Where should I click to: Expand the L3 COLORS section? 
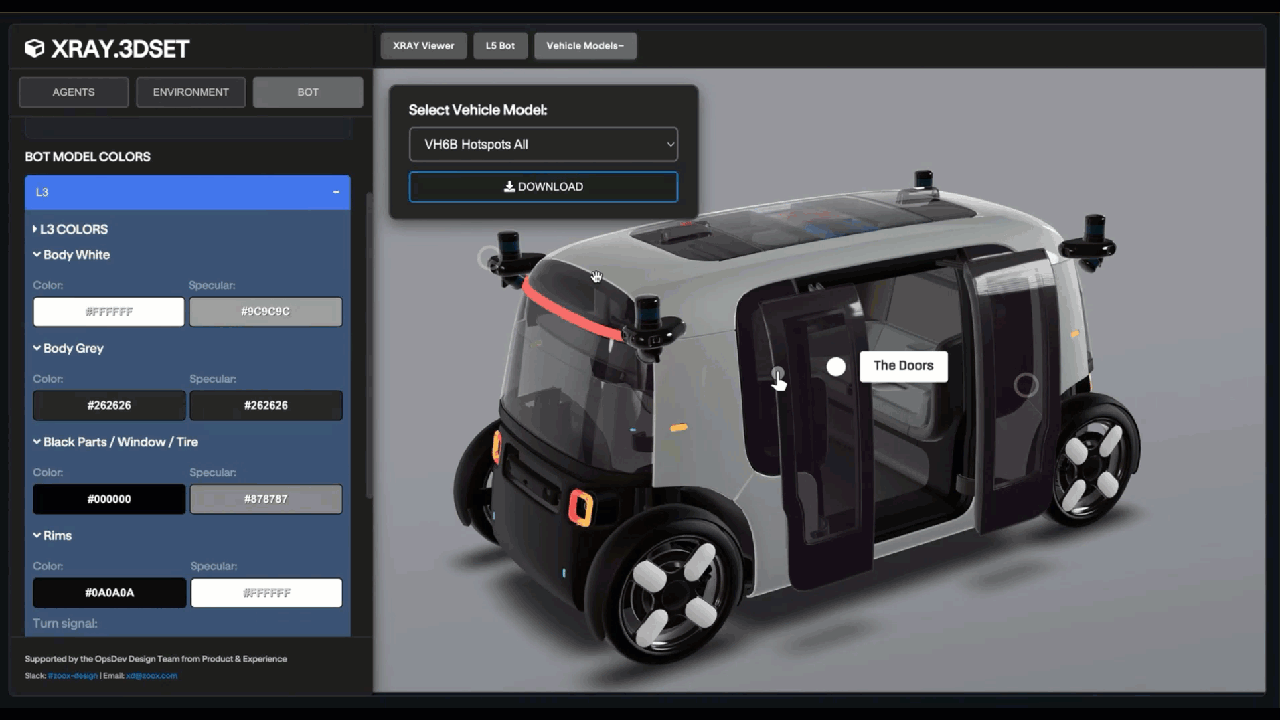click(70, 229)
